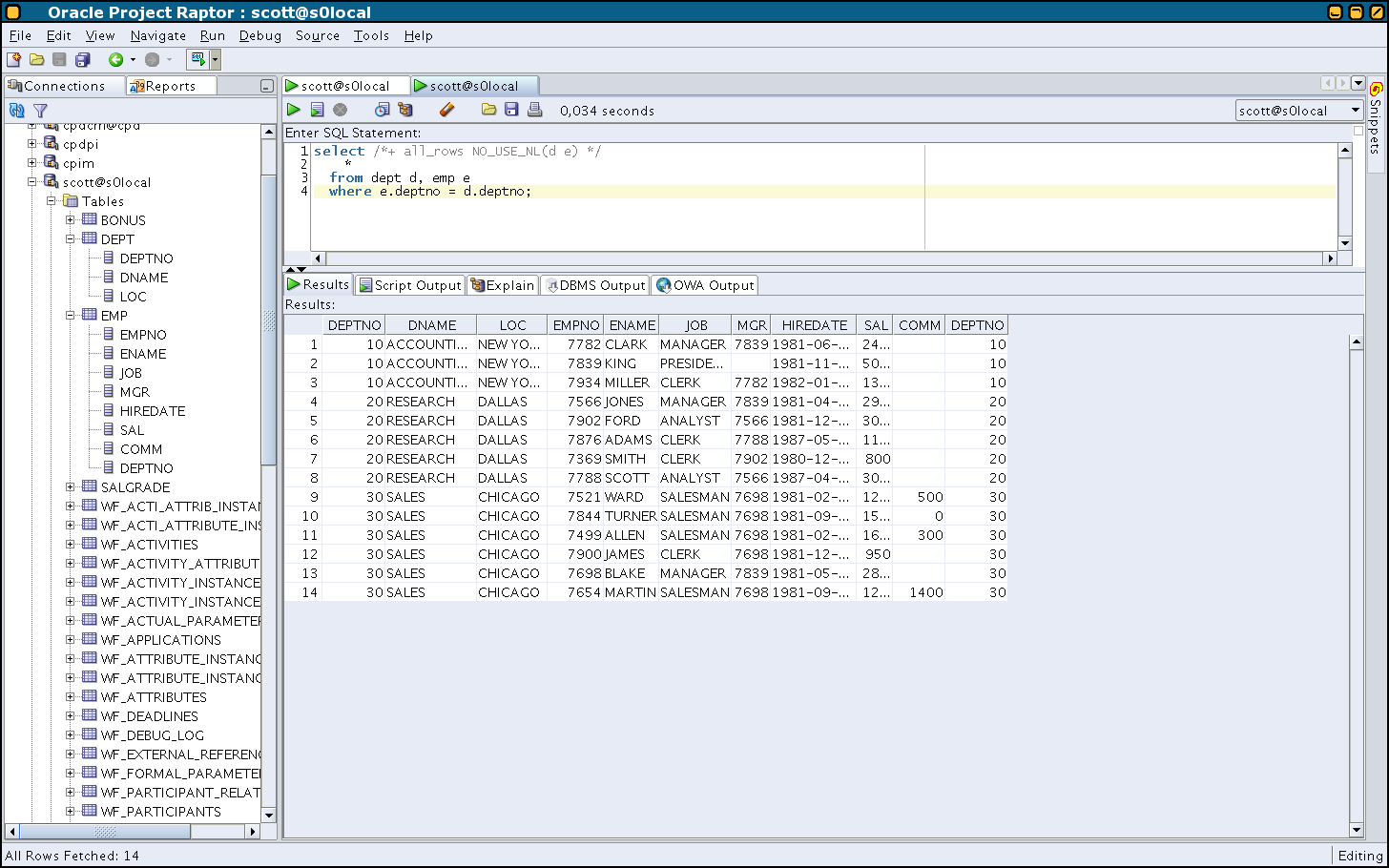1389x868 pixels.
Task: Select the Connections tab
Action: point(64,86)
